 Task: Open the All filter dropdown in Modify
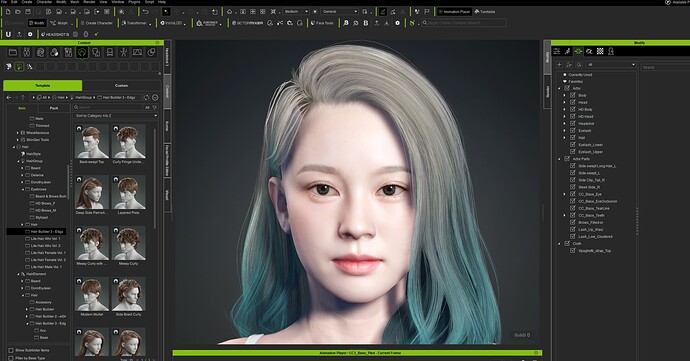611,65
